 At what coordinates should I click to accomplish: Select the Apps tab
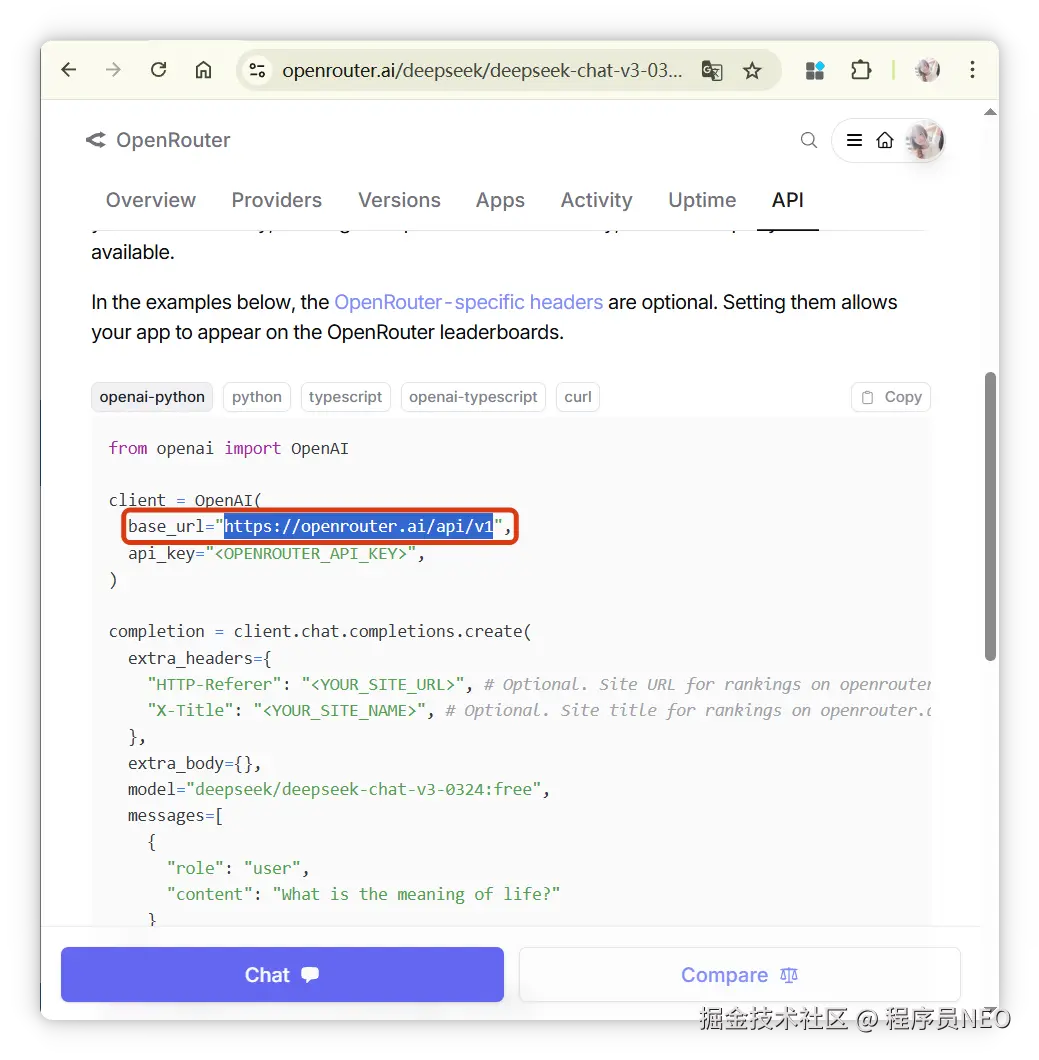500,200
